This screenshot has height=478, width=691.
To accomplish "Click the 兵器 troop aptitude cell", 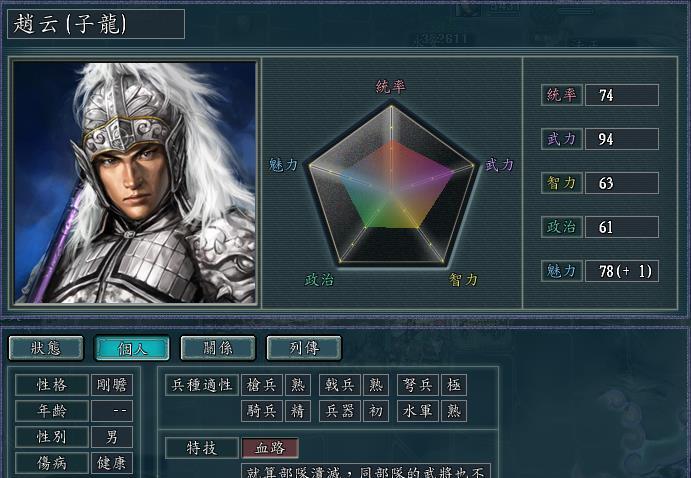I will pos(340,411).
